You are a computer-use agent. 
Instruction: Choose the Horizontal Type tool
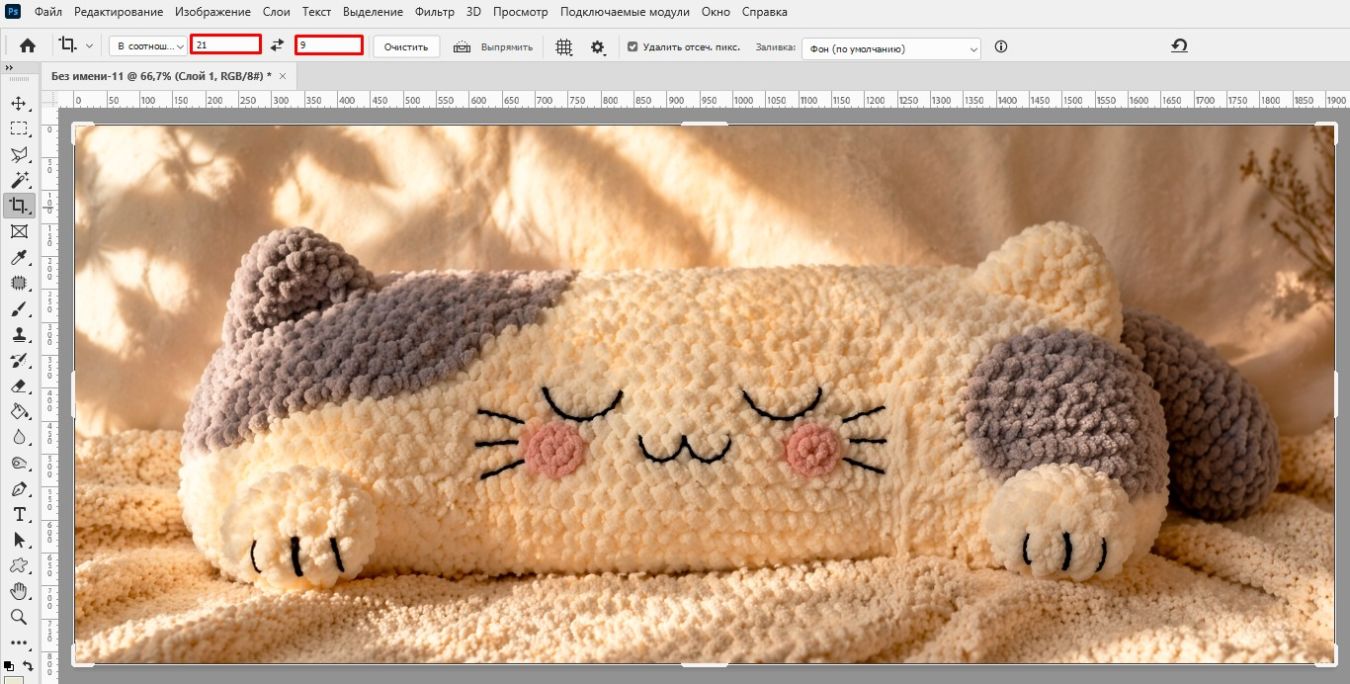pyautogui.click(x=19, y=514)
